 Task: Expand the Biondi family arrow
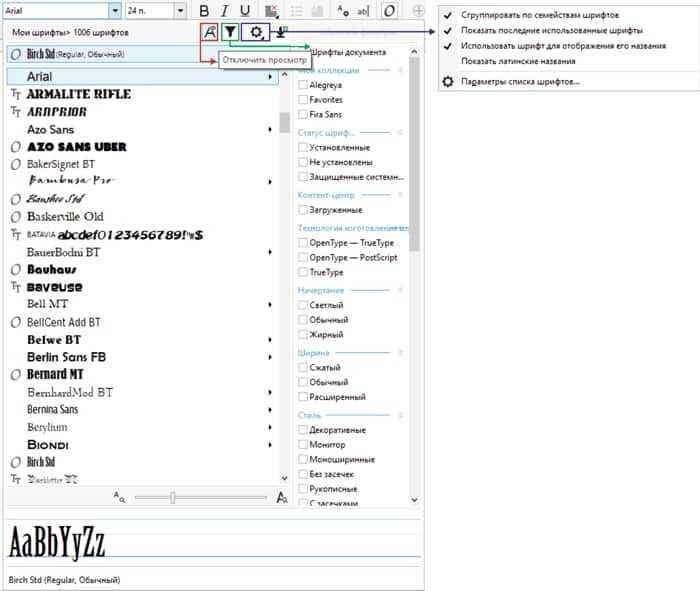click(x=270, y=445)
